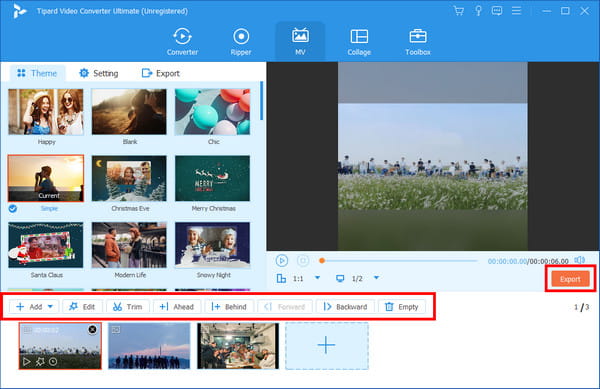Screen dimensions: 600x389
Task: Open the Collage module
Action: pyautogui.click(x=359, y=42)
